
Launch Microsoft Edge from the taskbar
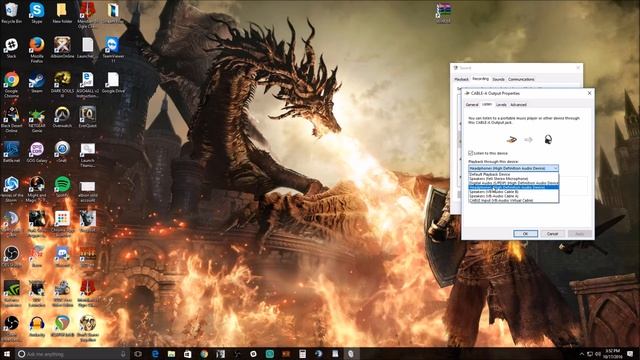[x=155, y=354]
